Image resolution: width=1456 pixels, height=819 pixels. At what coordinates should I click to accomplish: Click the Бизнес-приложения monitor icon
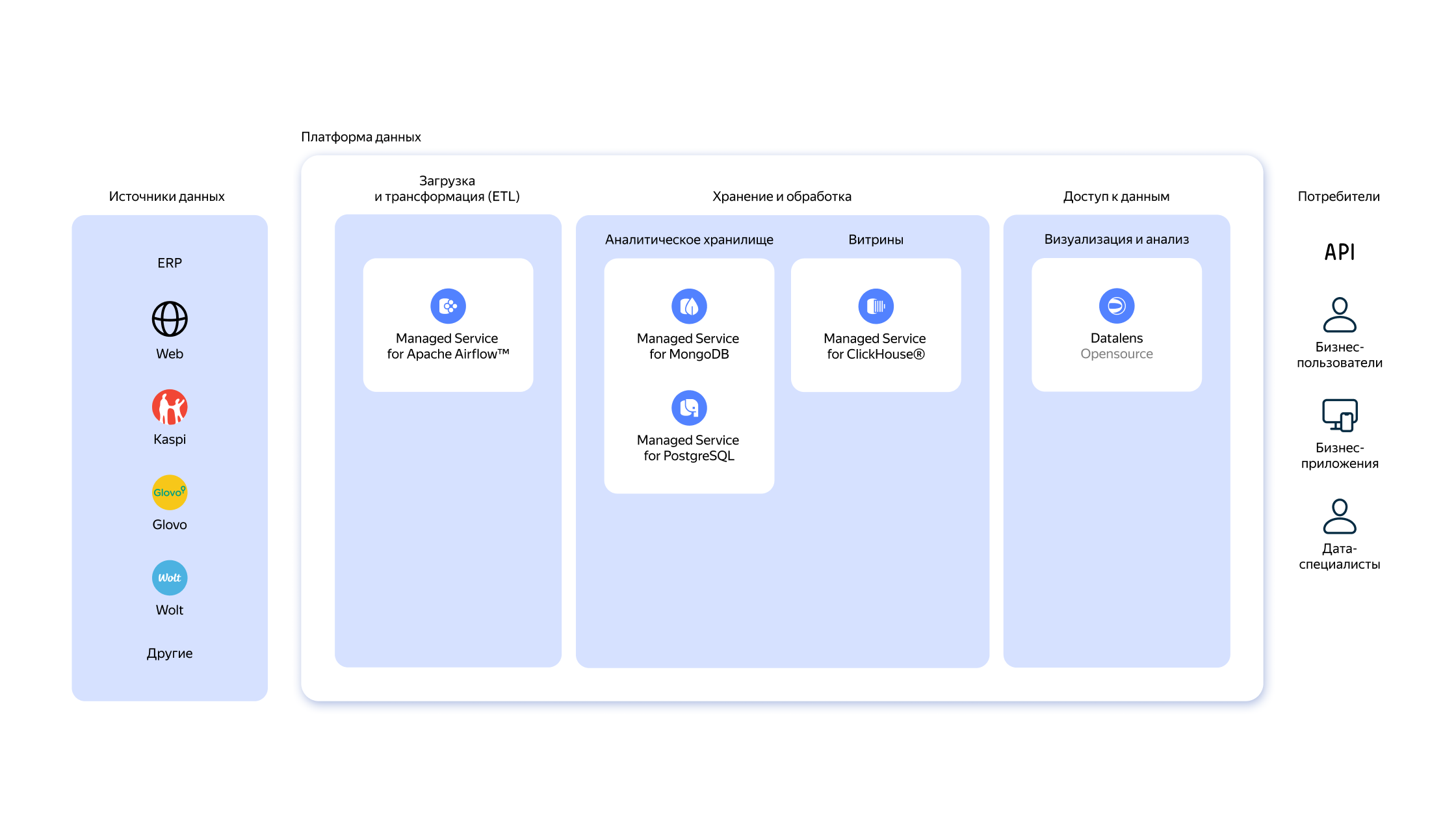click(x=1340, y=415)
